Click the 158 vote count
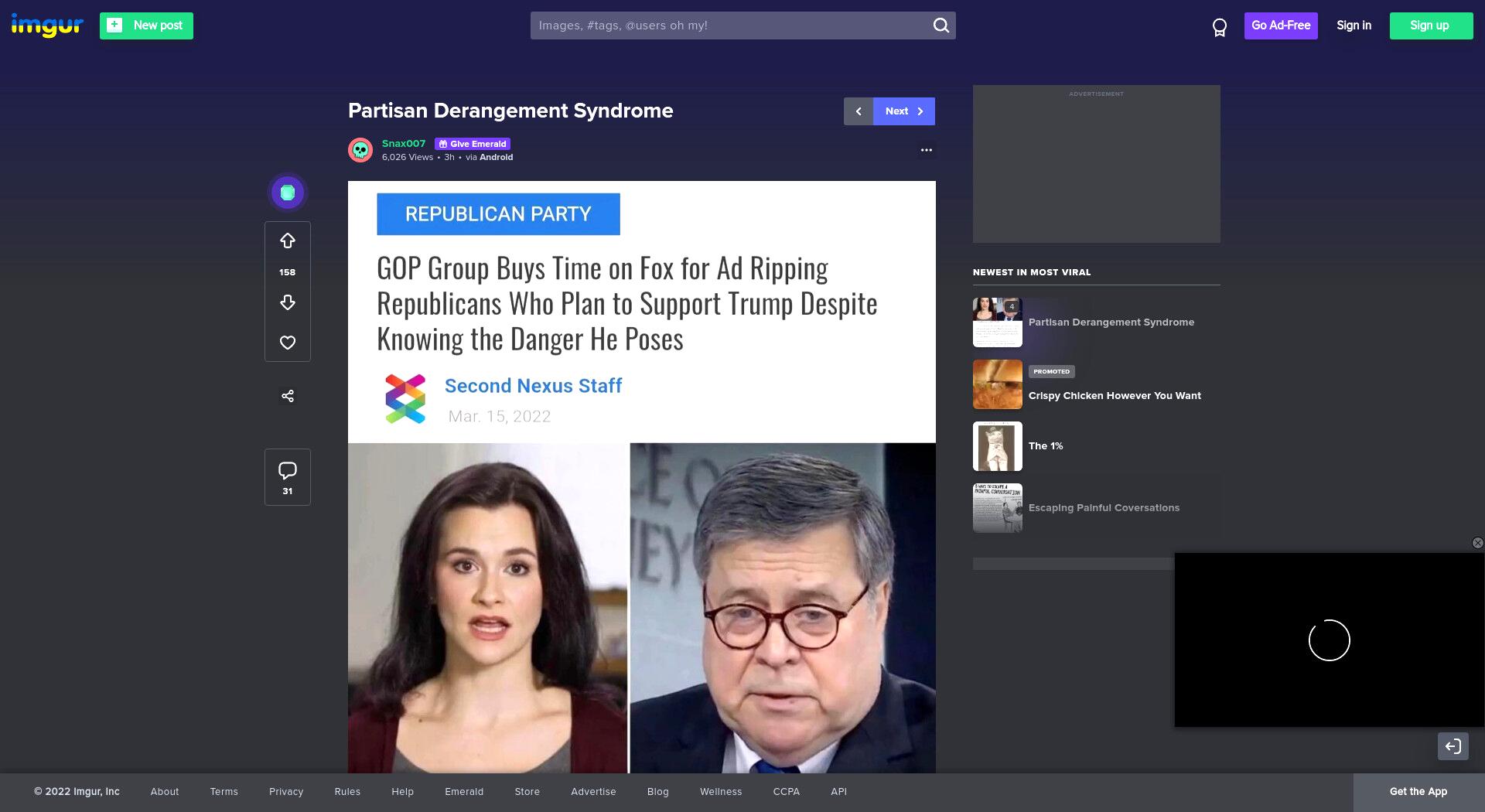 coord(288,272)
